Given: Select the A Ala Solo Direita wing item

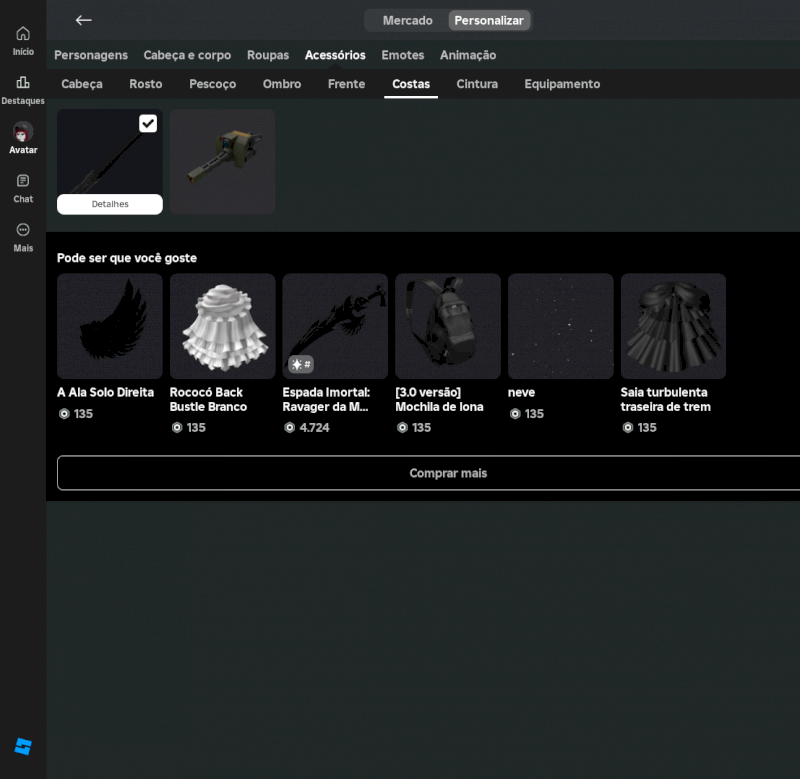Looking at the screenshot, I should click(x=110, y=326).
